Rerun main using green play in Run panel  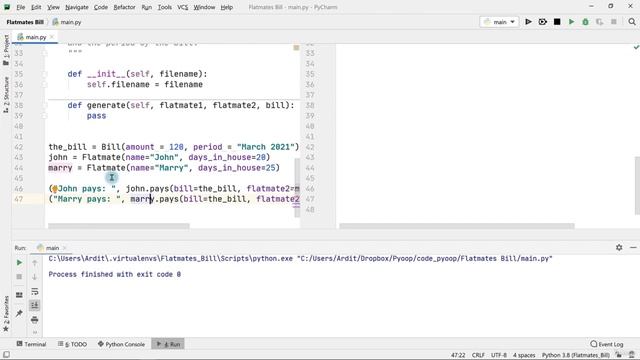pos(19,262)
